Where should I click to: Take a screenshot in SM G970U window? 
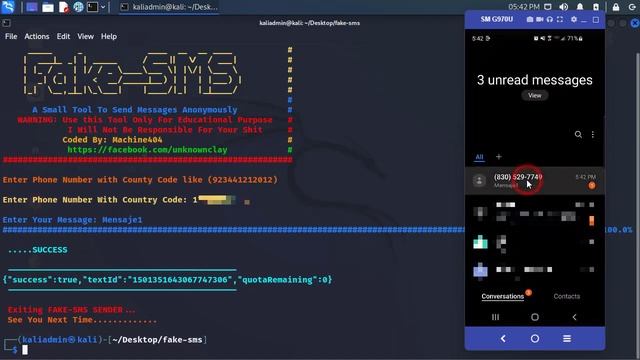(x=530, y=19)
